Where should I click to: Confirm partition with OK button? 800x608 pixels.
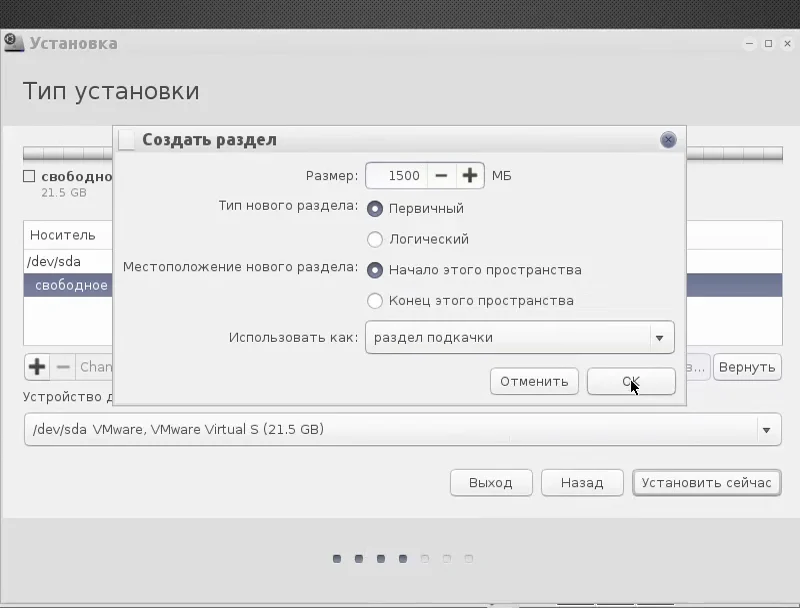pyautogui.click(x=631, y=382)
